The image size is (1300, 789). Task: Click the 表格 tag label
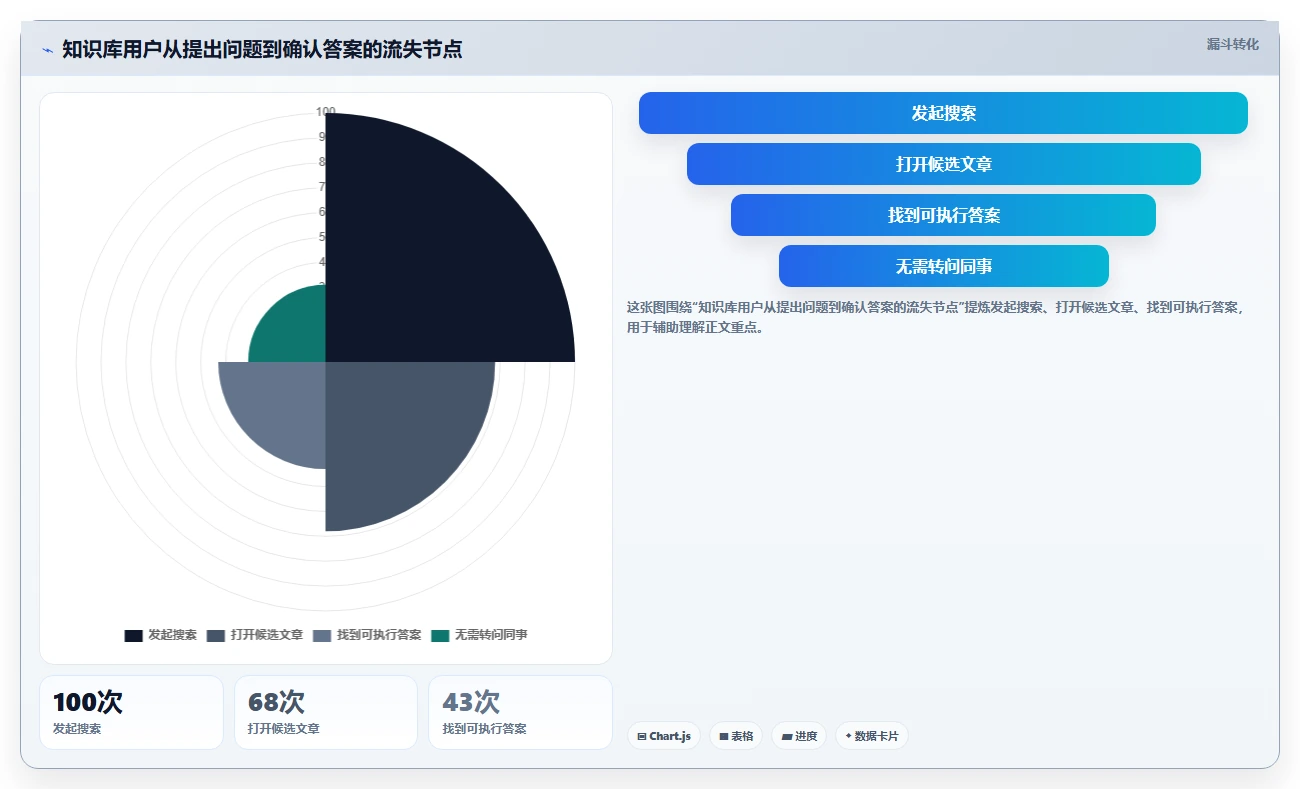point(742,736)
